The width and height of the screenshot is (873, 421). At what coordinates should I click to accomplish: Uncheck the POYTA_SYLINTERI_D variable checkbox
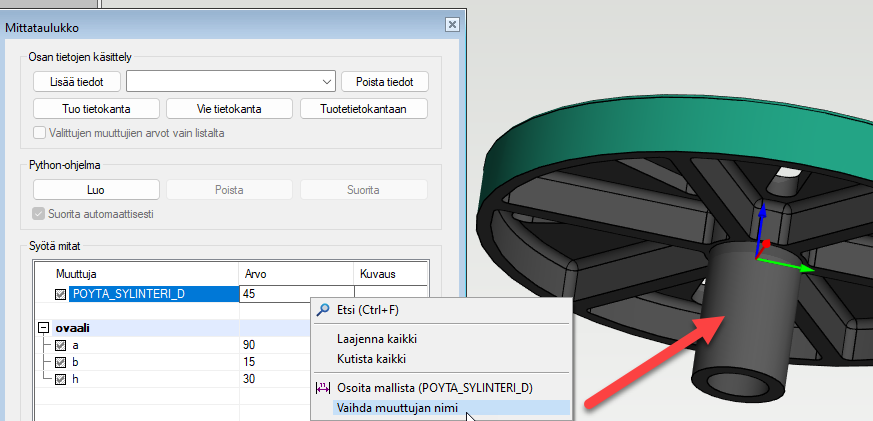pos(61,294)
